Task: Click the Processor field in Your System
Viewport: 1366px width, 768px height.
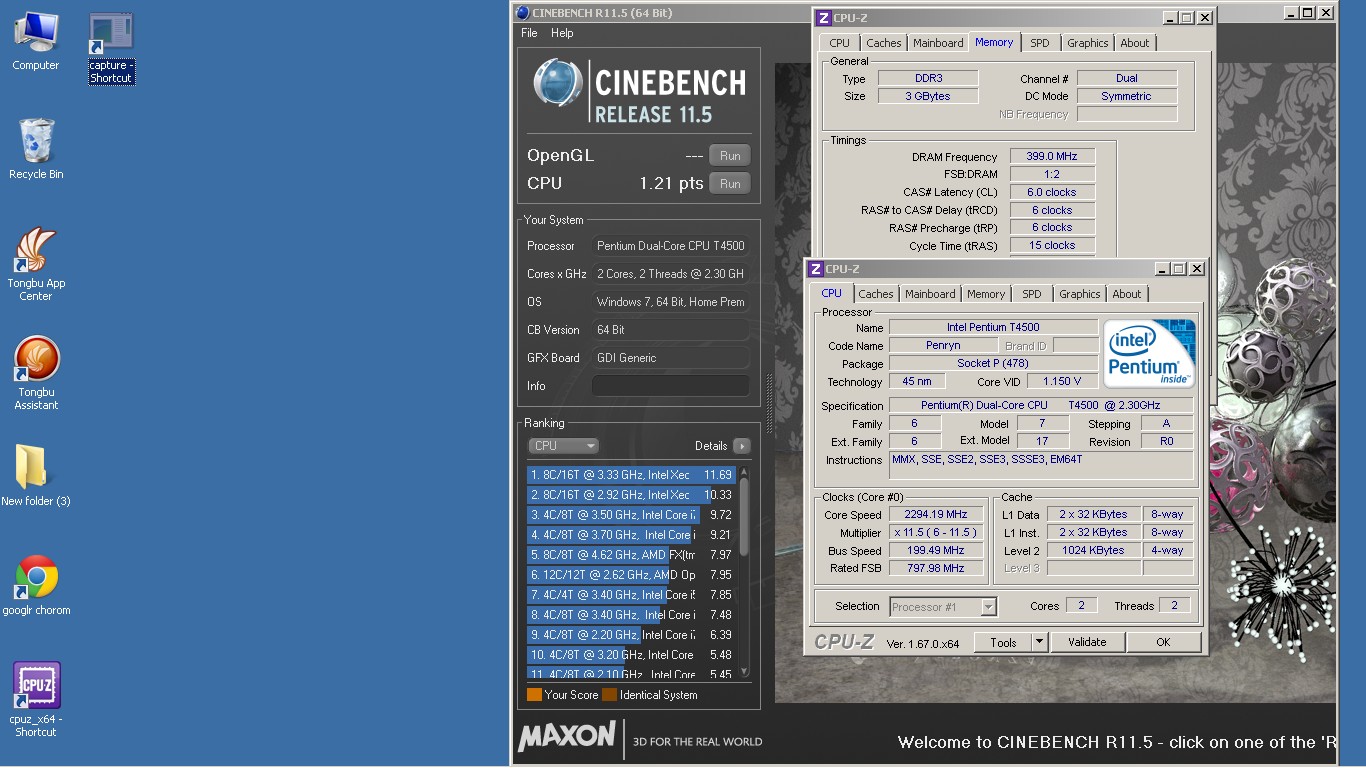Action: pos(671,246)
